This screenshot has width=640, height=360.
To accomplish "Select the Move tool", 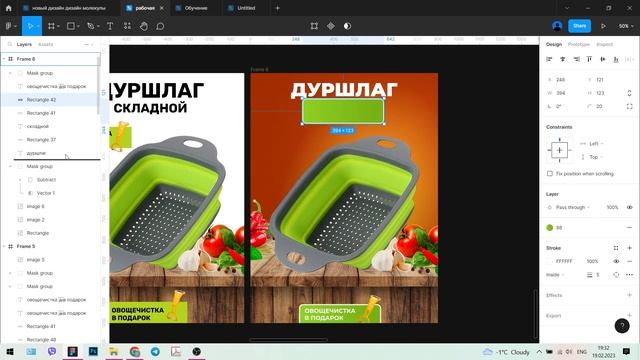I will [x=30, y=26].
